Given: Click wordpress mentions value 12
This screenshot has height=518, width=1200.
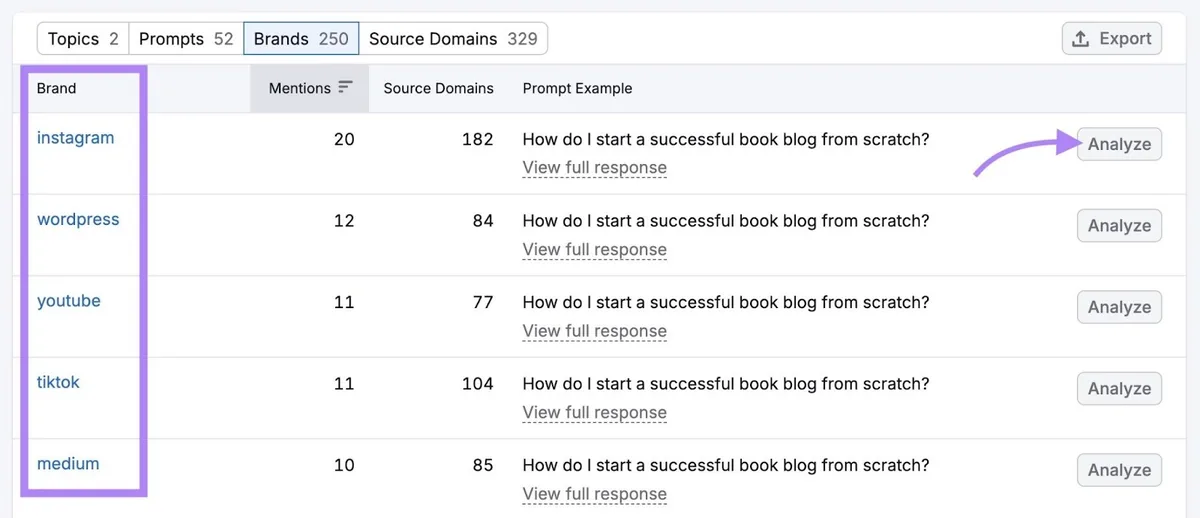Looking at the screenshot, I should point(344,221).
